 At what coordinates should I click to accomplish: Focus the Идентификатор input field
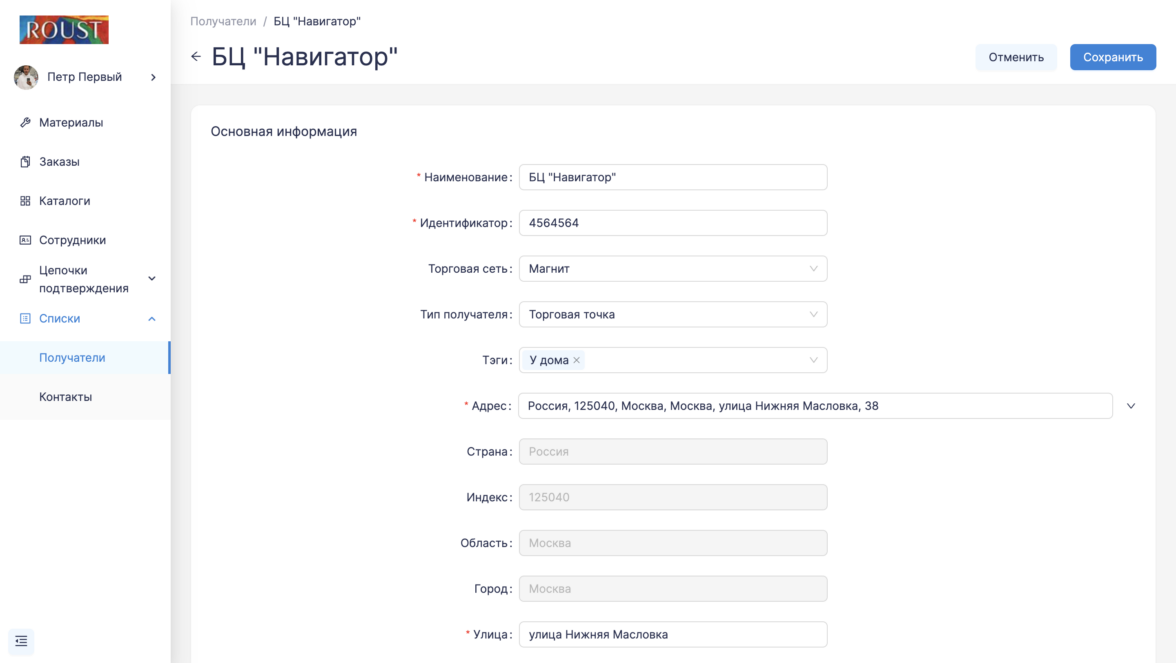pos(673,223)
